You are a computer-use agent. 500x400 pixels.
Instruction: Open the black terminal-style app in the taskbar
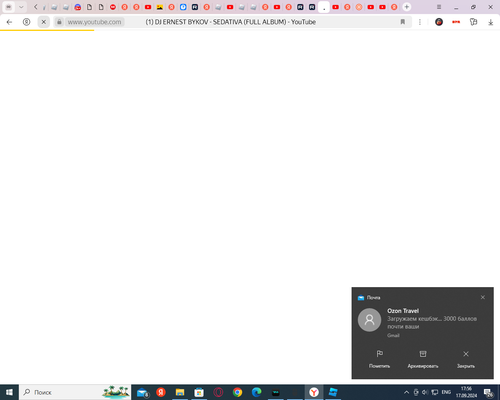276,393
